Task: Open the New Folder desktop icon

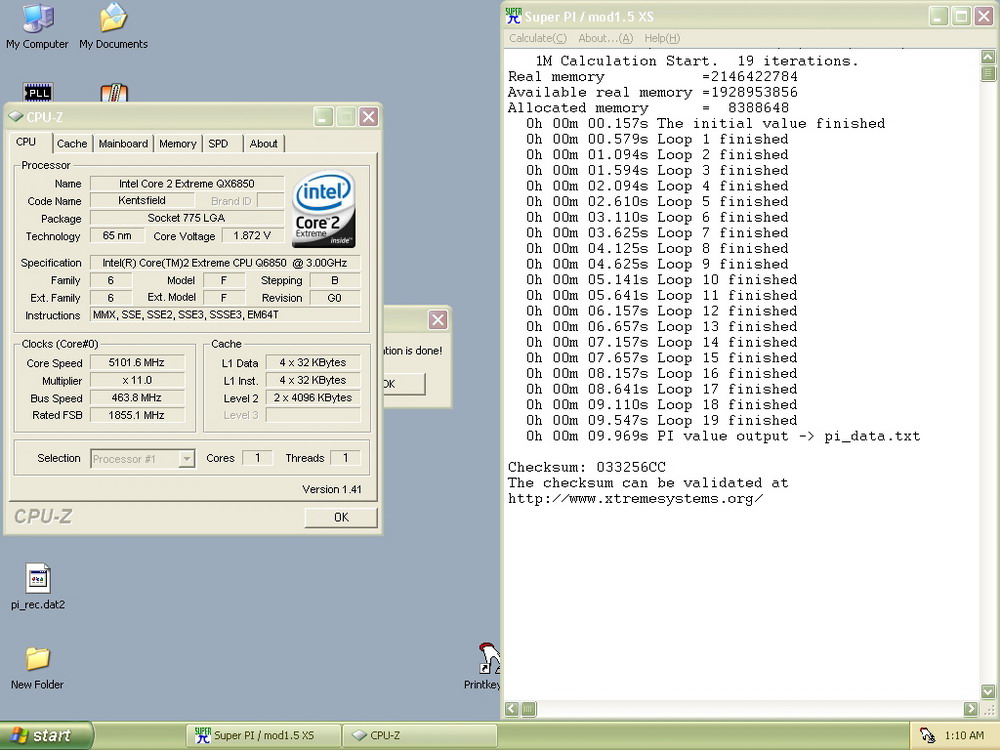Action: (x=37, y=667)
